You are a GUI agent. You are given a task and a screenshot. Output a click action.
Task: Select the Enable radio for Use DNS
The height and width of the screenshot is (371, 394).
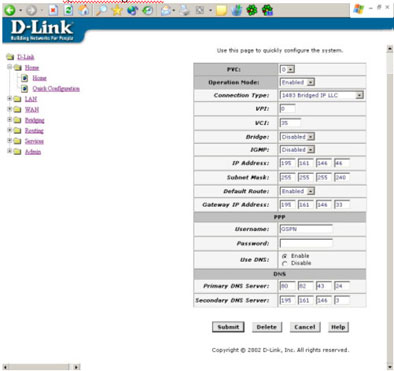[x=284, y=256]
